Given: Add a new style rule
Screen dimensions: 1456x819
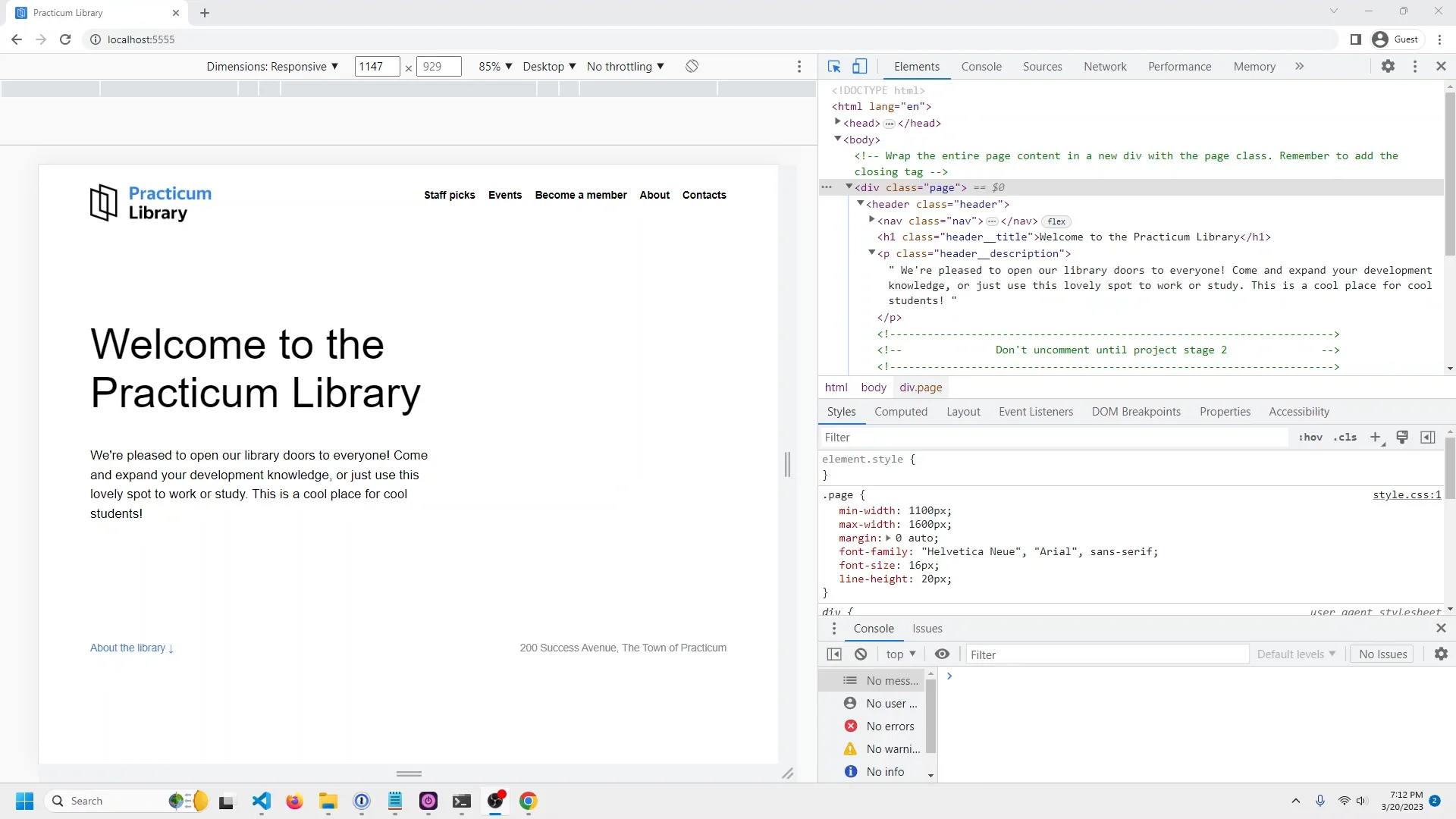Looking at the screenshot, I should [x=1376, y=438].
